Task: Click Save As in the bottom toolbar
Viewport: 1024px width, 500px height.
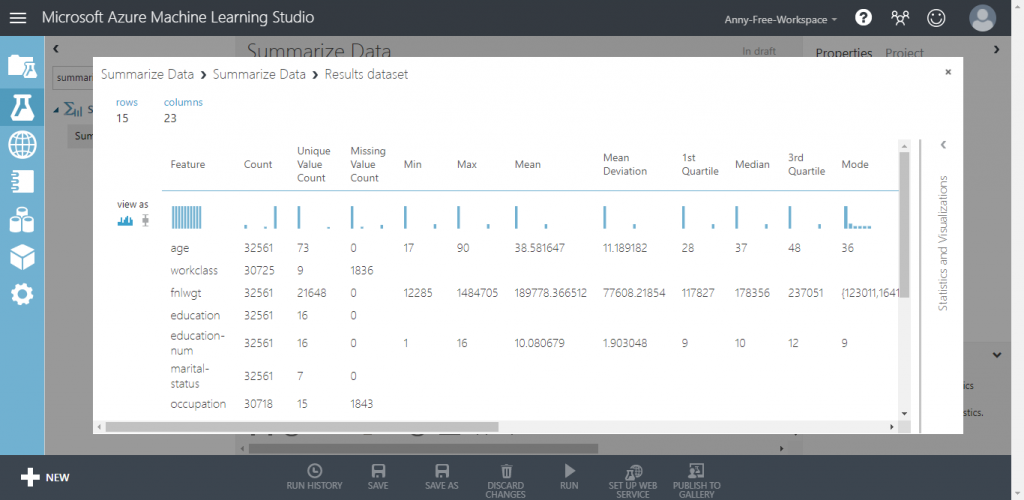Action: coord(442,477)
